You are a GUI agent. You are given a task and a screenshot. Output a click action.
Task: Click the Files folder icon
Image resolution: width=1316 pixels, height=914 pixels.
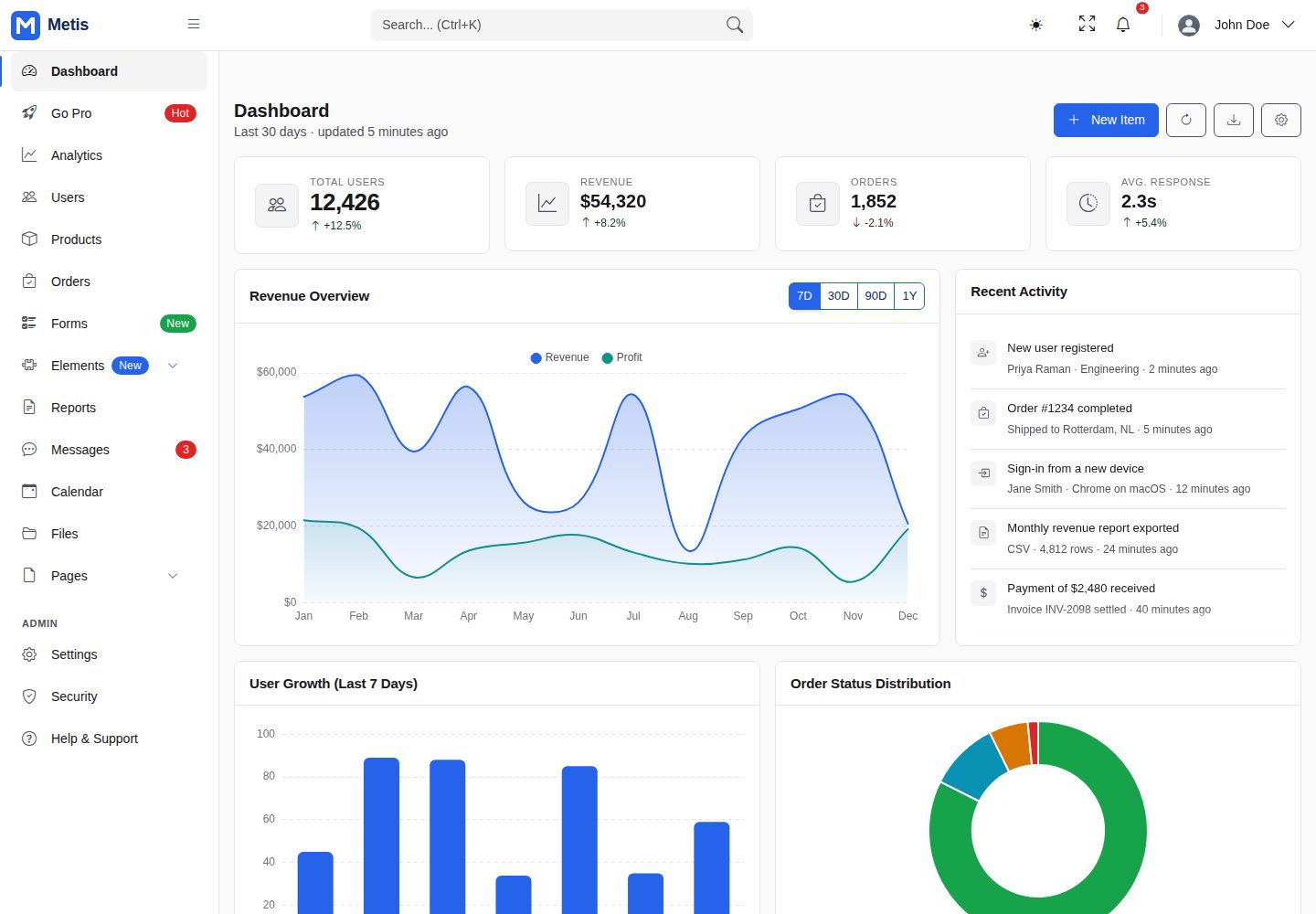click(29, 534)
